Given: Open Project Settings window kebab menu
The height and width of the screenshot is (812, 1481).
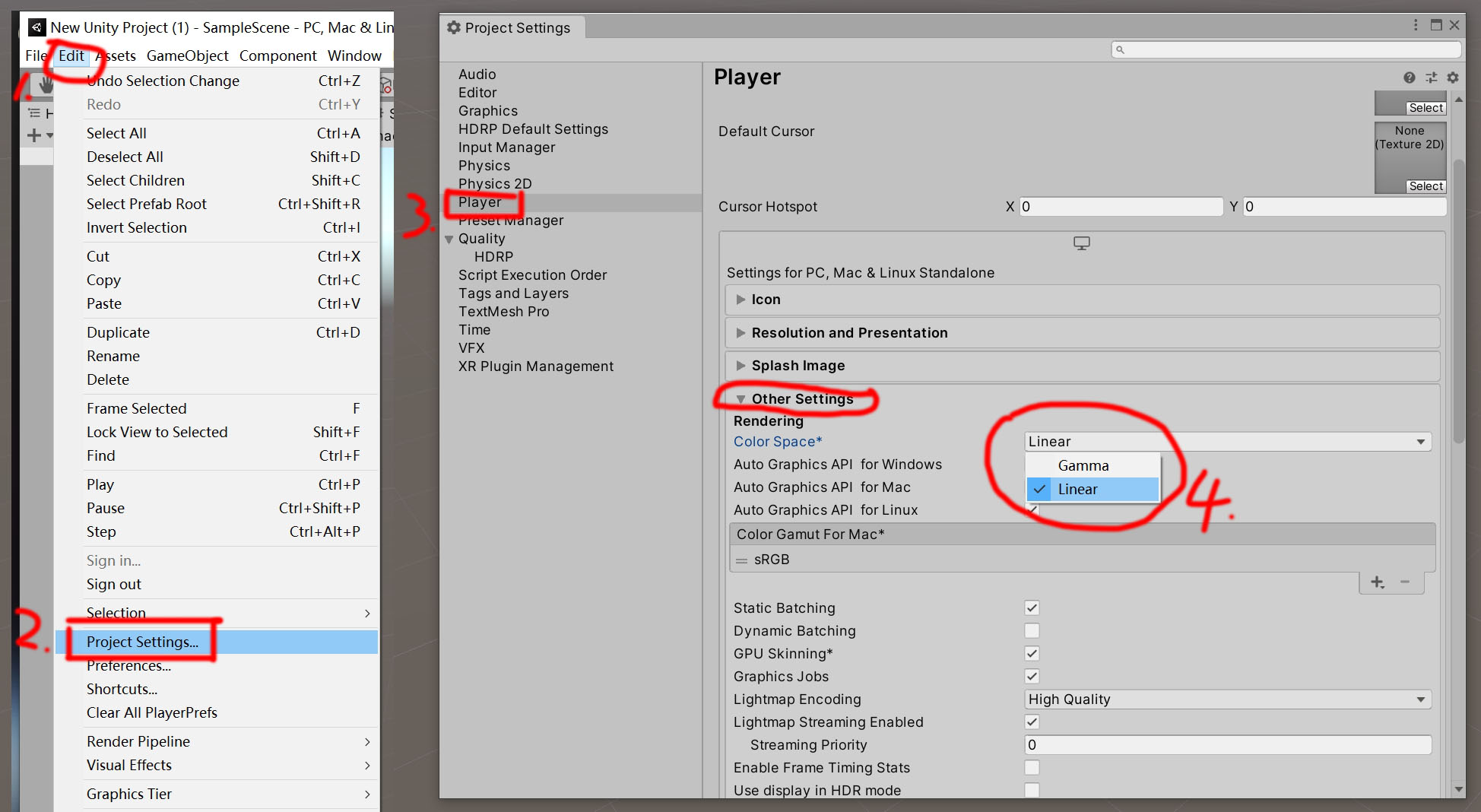Looking at the screenshot, I should click(1415, 25).
